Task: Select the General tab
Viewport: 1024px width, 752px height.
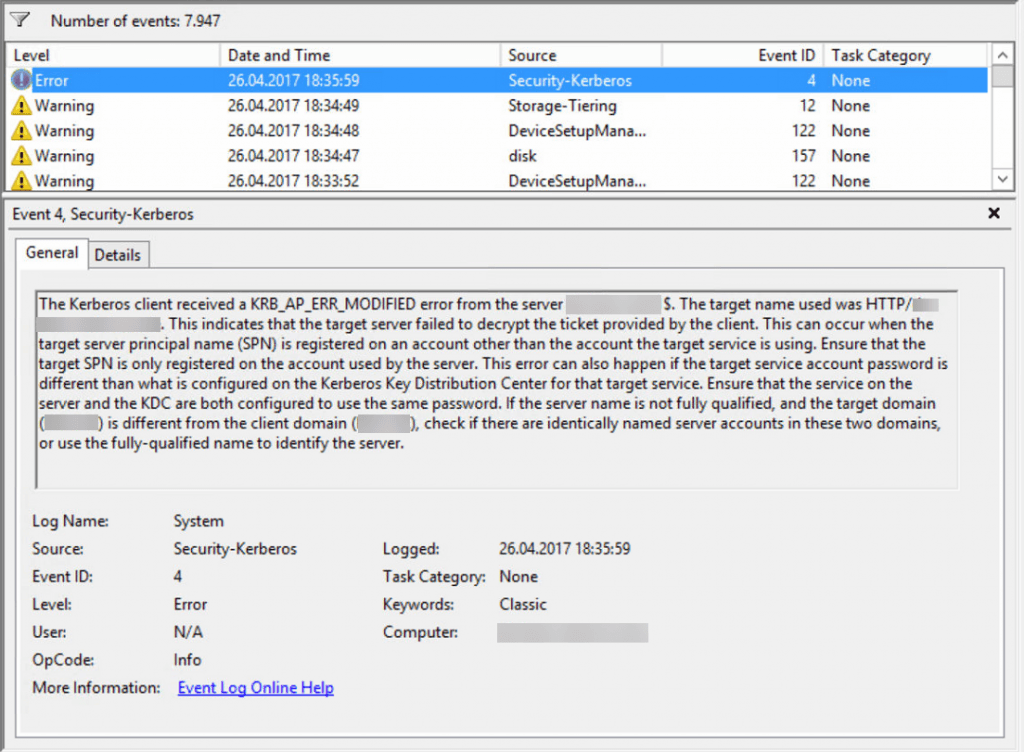Action: click(52, 253)
